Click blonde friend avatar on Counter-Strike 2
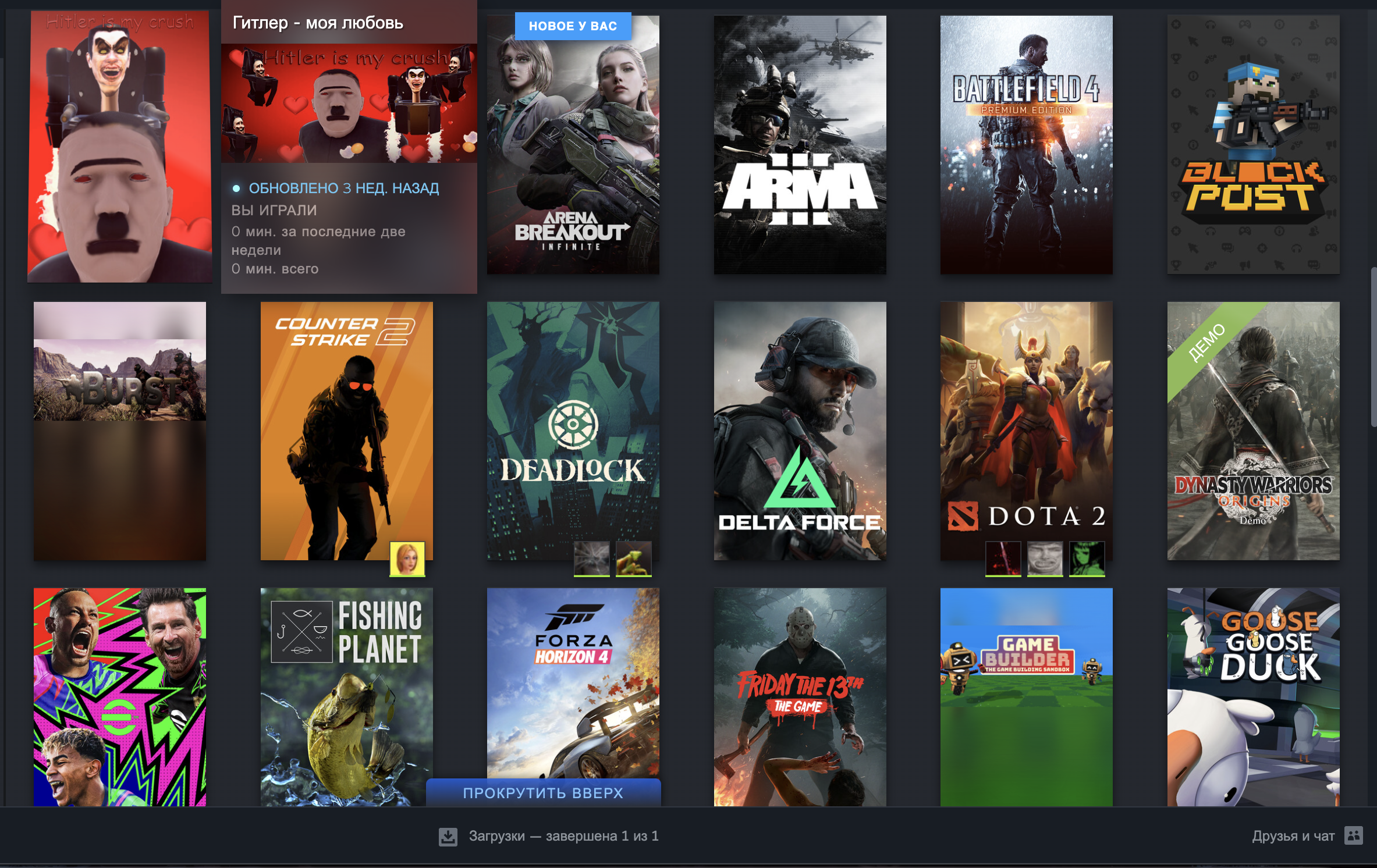The width and height of the screenshot is (1377, 868). pyautogui.click(x=407, y=559)
